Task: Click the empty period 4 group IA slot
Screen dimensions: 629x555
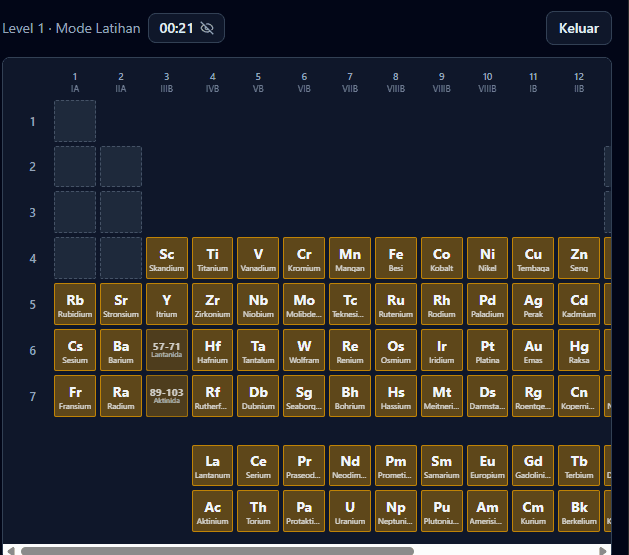Action: 75,258
